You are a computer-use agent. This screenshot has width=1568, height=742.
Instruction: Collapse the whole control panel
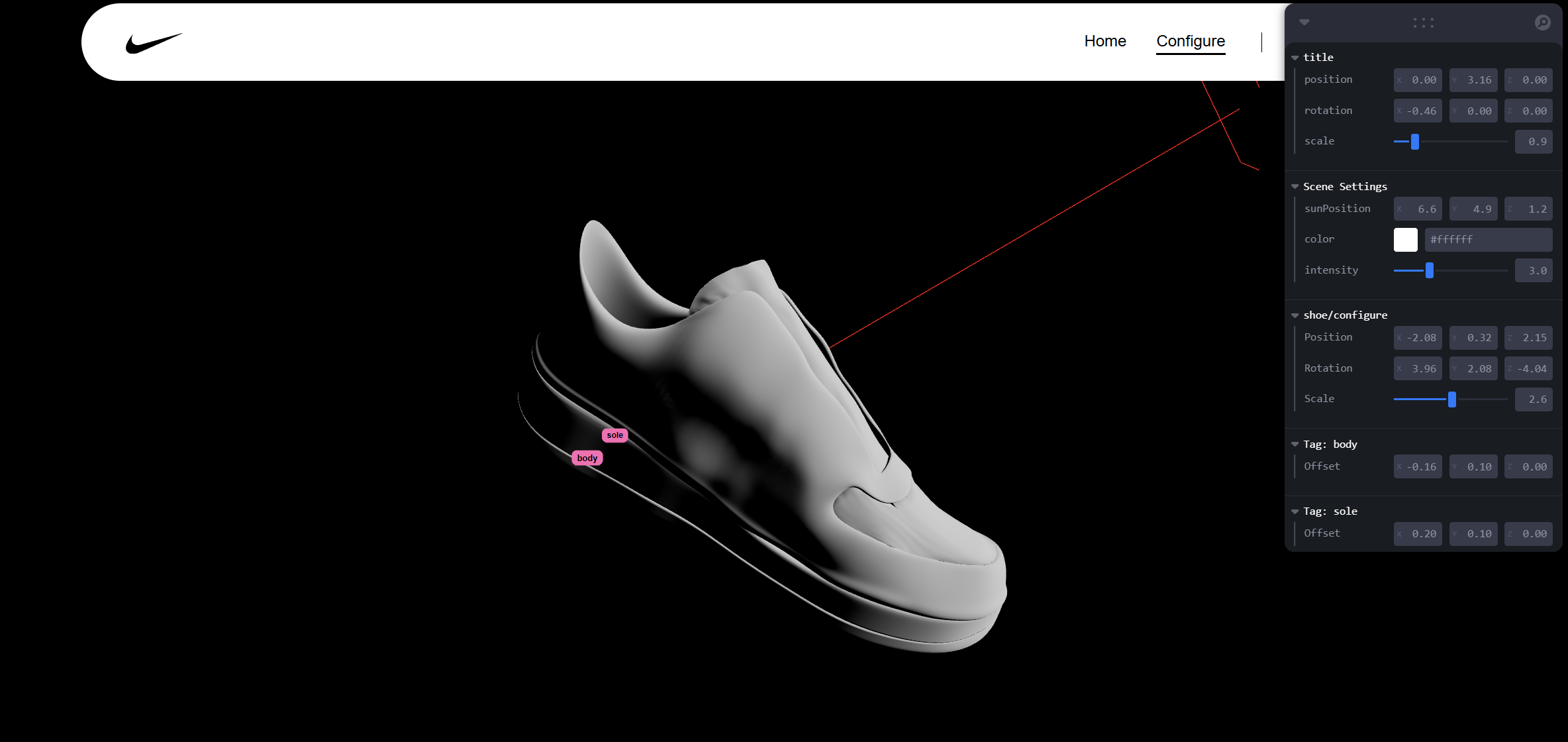click(x=1304, y=23)
